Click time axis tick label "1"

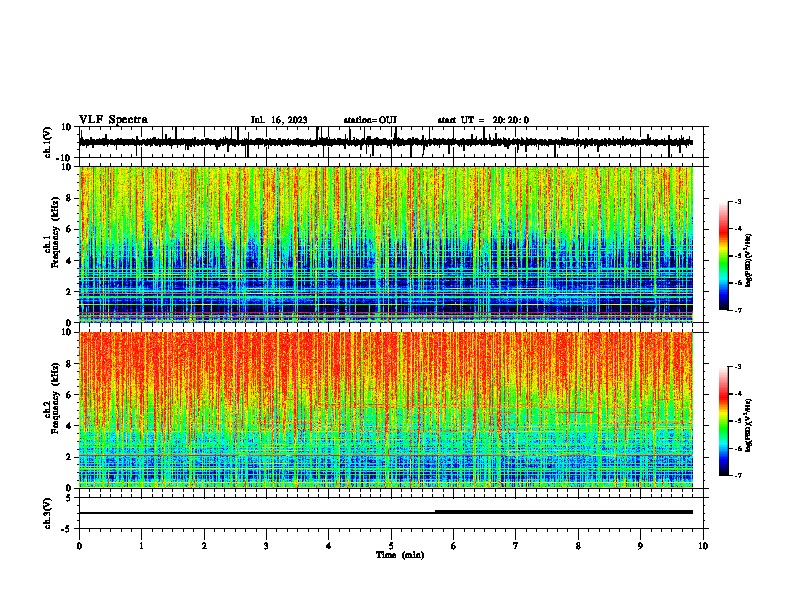[x=141, y=546]
